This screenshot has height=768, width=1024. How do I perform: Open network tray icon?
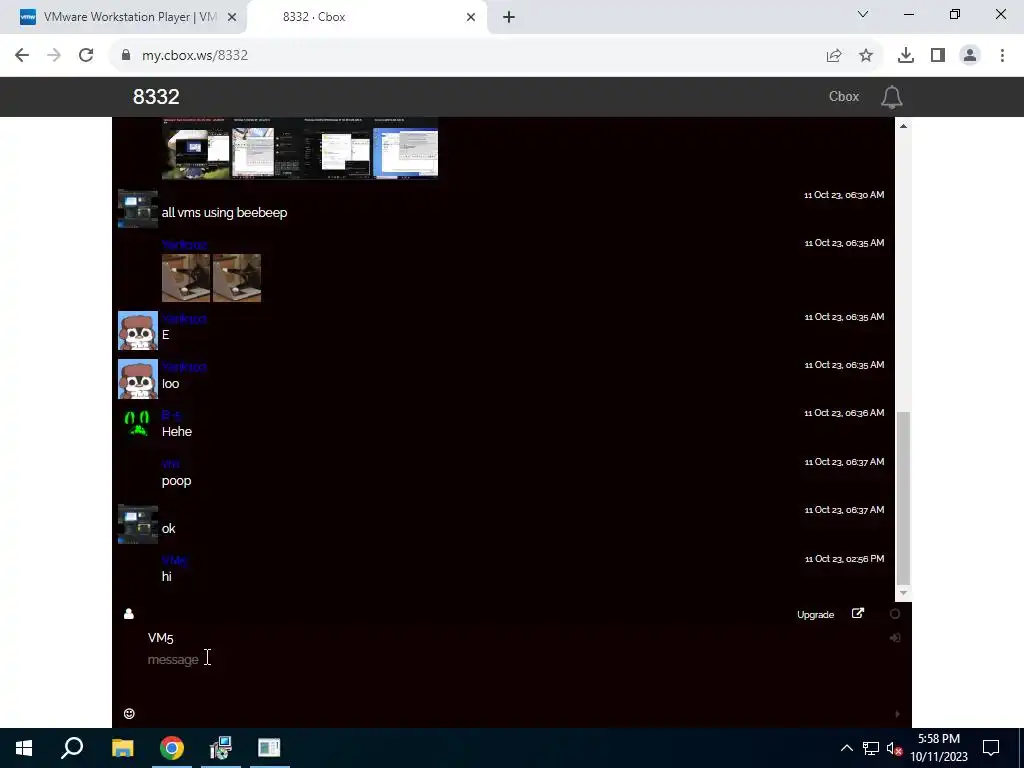pos(871,748)
